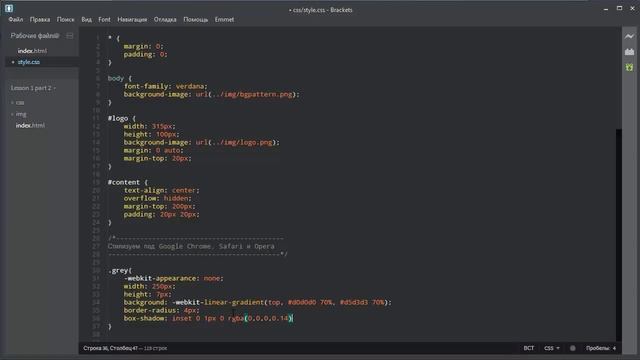This screenshot has height=360, width=640.
Task: Click the split view icon in sidebar
Action: tap(70, 36)
